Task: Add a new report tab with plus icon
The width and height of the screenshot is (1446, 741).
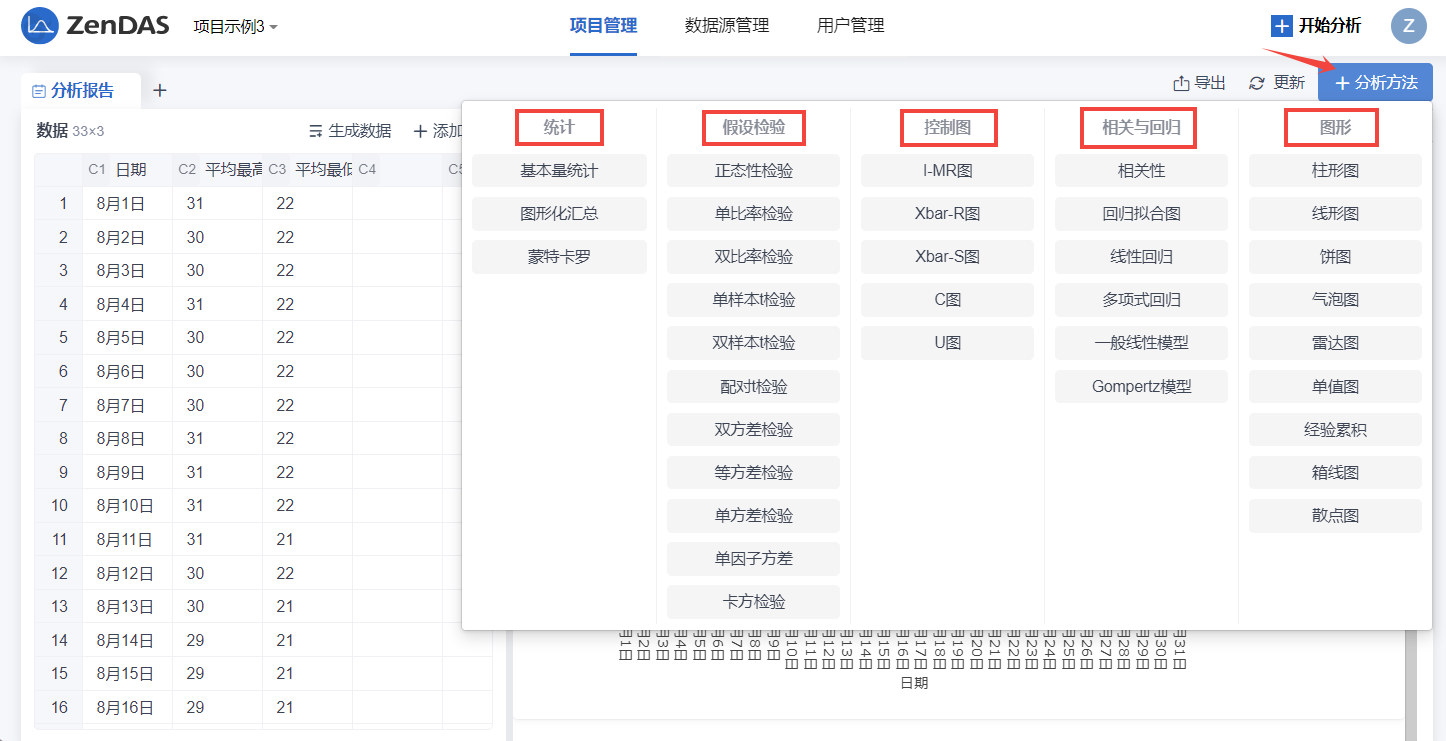Action: 159,90
